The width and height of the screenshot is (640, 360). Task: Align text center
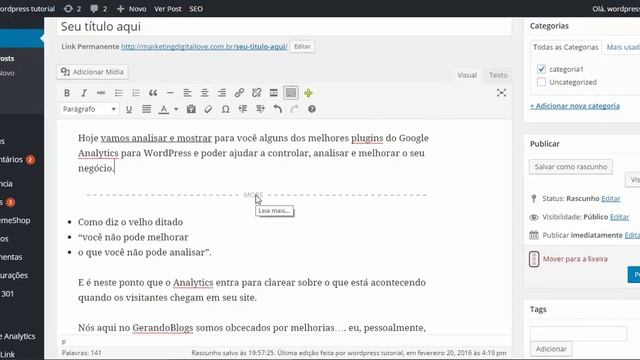(204, 93)
